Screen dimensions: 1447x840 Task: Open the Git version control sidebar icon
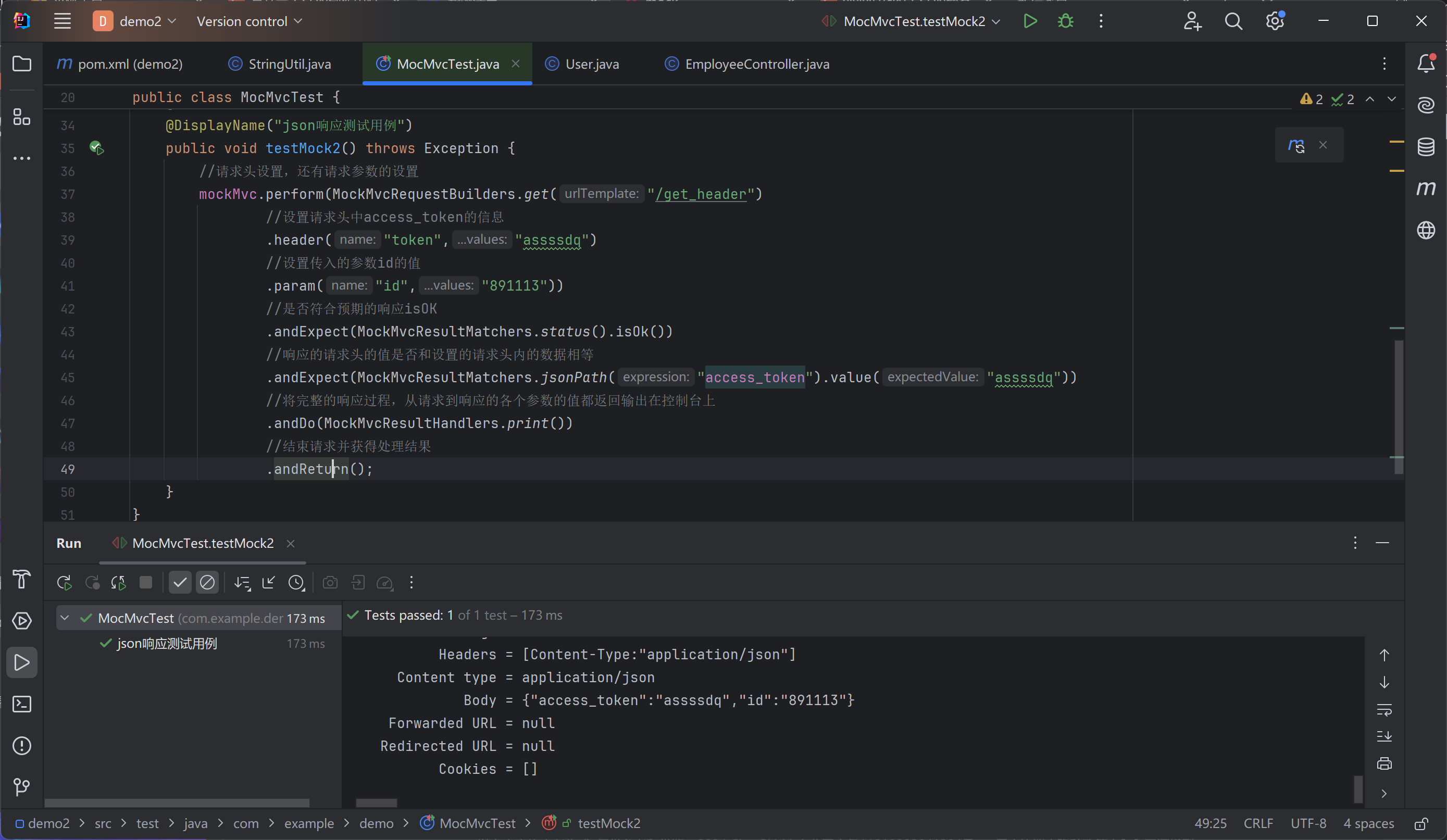tap(22, 787)
